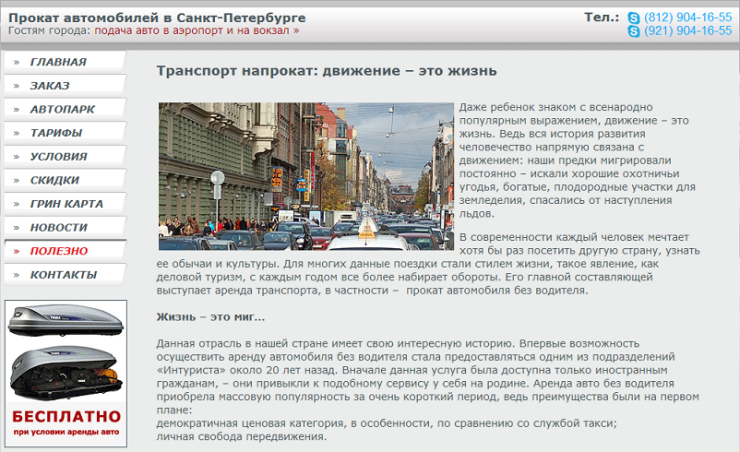This screenshot has height=452, width=740.
Task: Select the highlighted ПОЛЕЗНО menu item
Action: tap(65, 251)
